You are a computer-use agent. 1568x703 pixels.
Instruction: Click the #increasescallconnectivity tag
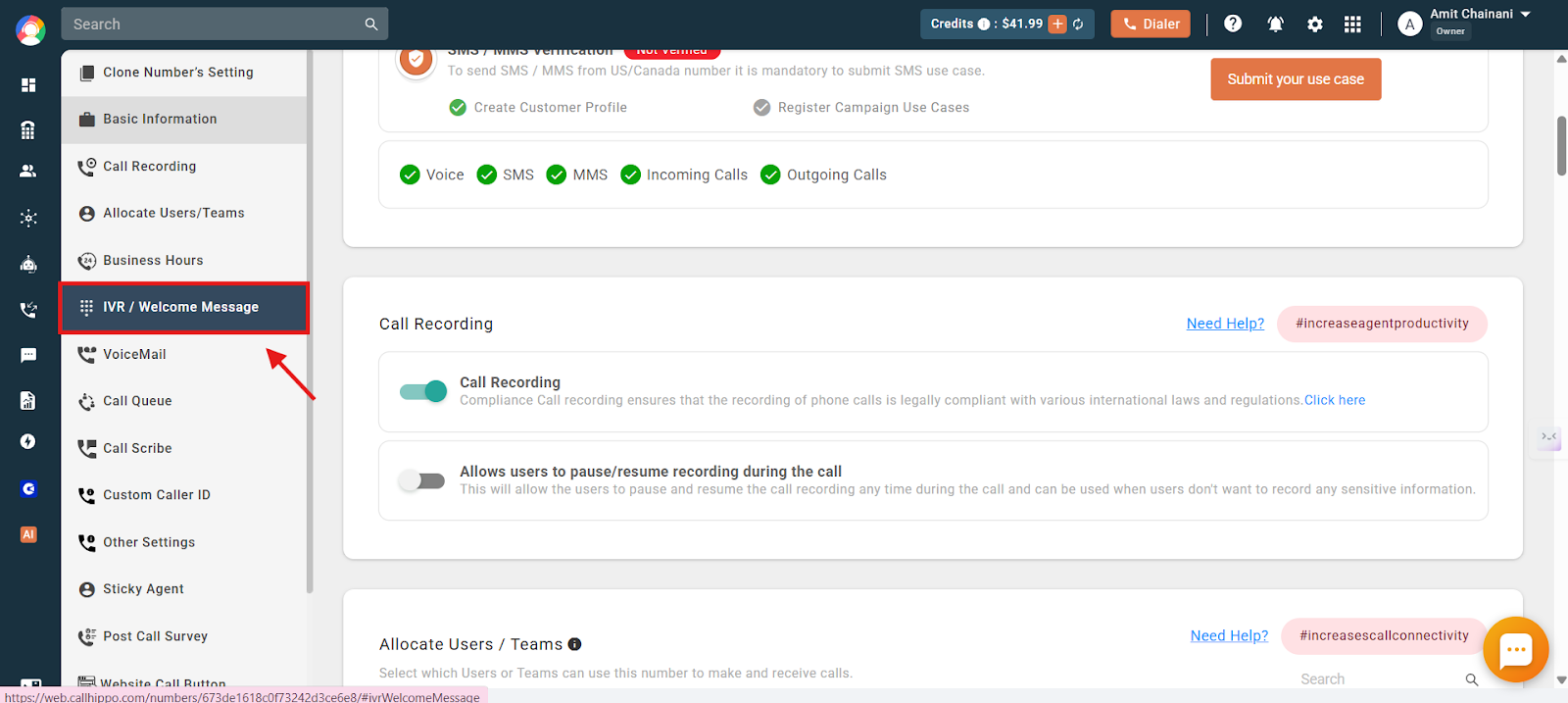[1384, 635]
